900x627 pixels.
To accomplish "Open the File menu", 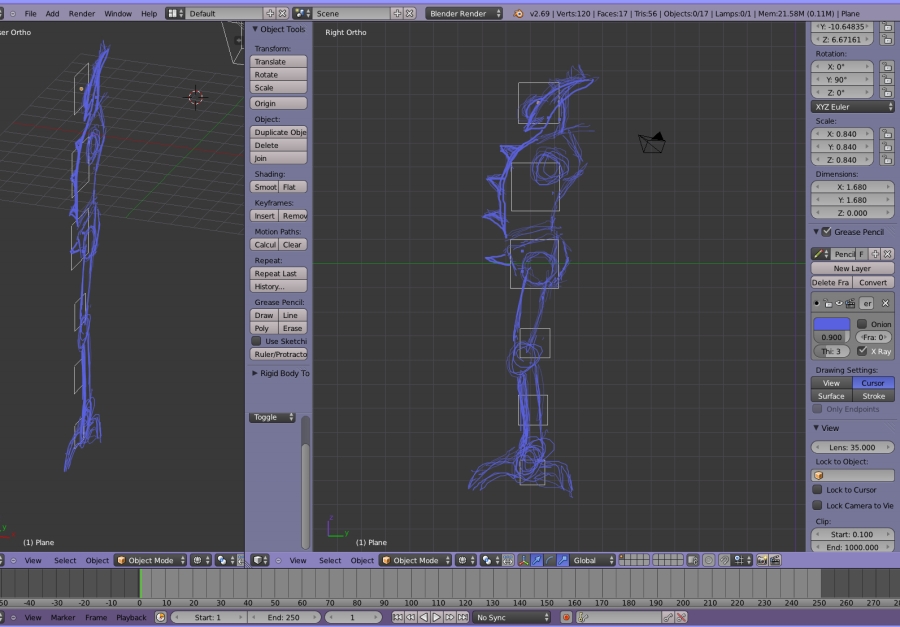I will pyautogui.click(x=30, y=13).
